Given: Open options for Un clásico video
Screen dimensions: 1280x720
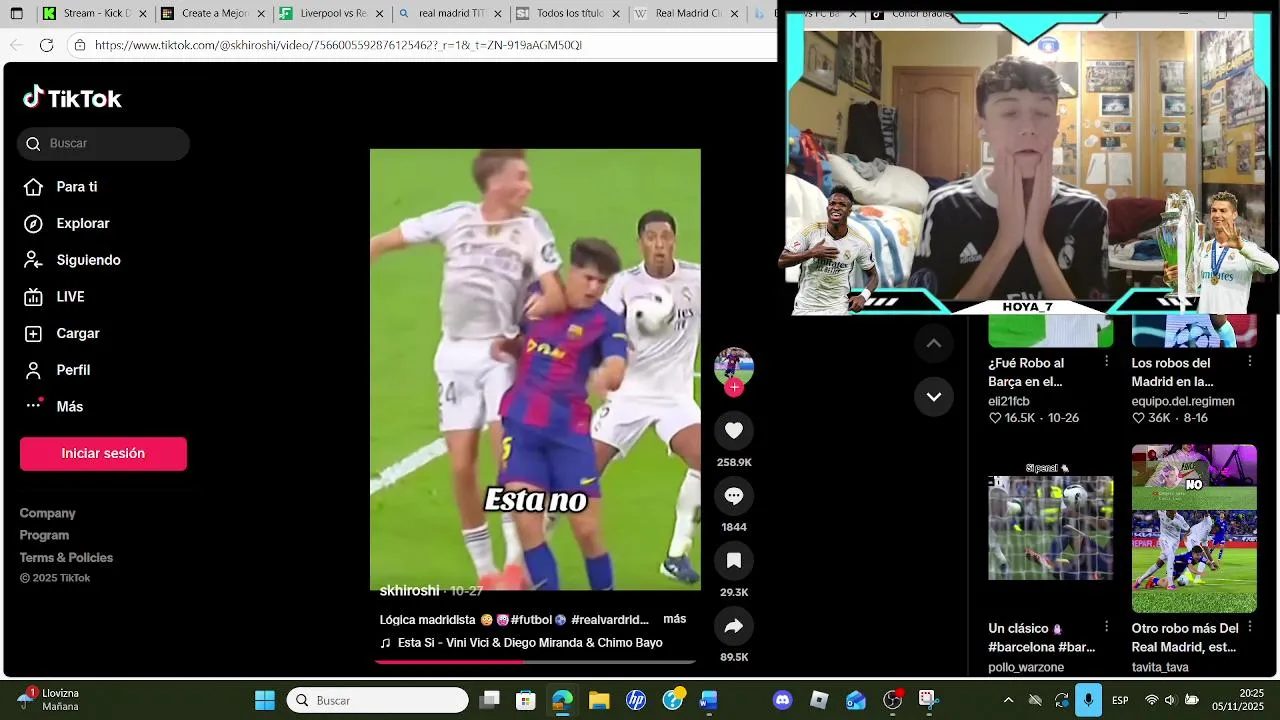Looking at the screenshot, I should tap(1106, 626).
